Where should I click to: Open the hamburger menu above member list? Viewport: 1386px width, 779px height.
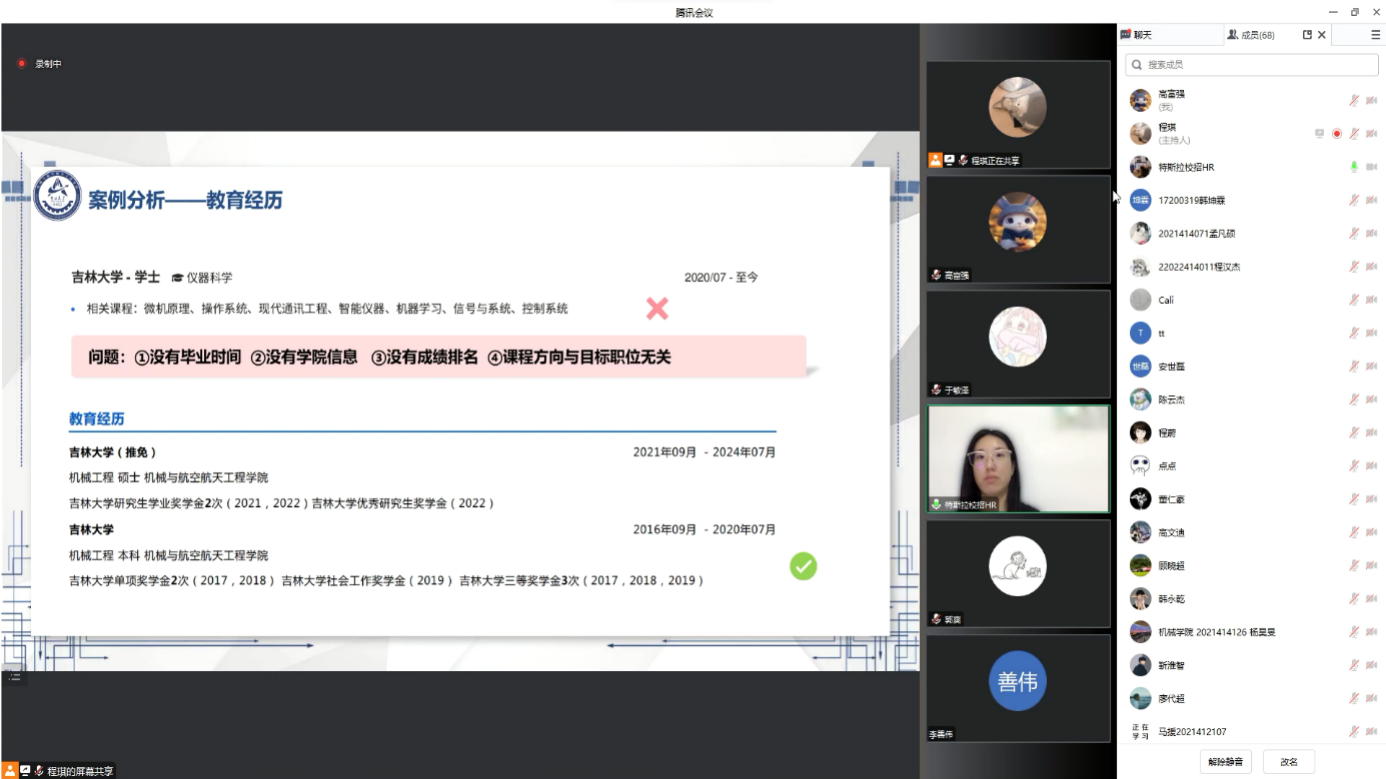pyautogui.click(x=1375, y=35)
